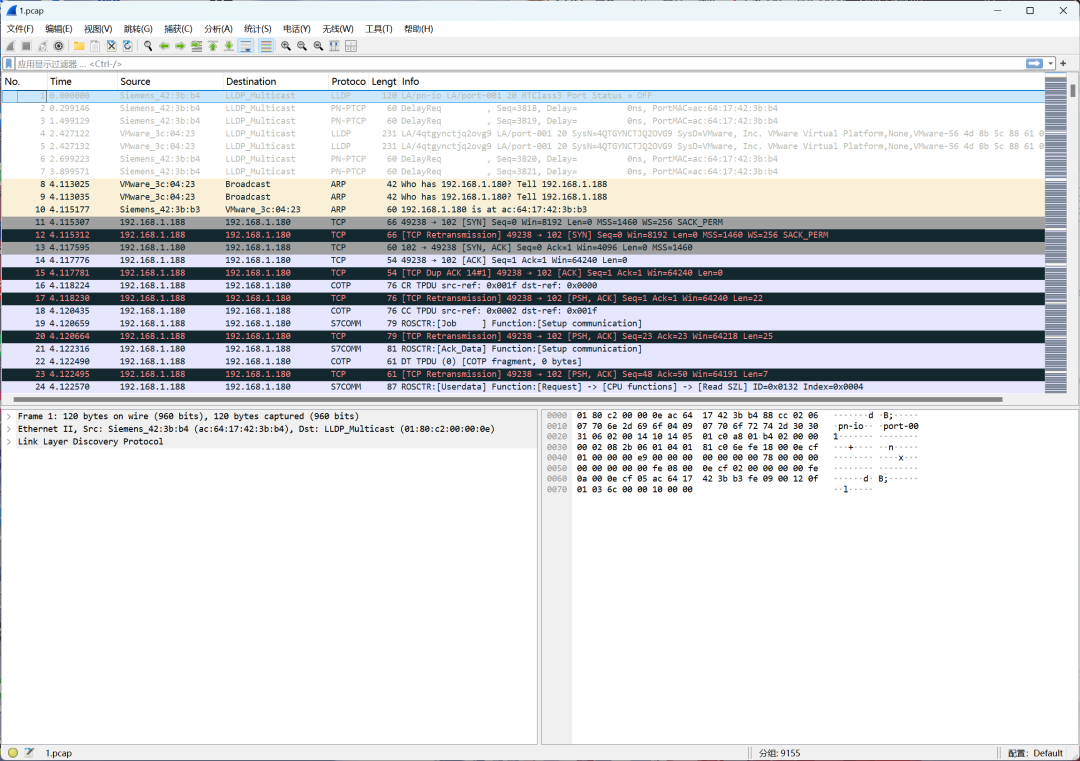Viewport: 1080px width, 761px height.
Task: Reset text size to normal icon
Action: pyautogui.click(x=318, y=46)
